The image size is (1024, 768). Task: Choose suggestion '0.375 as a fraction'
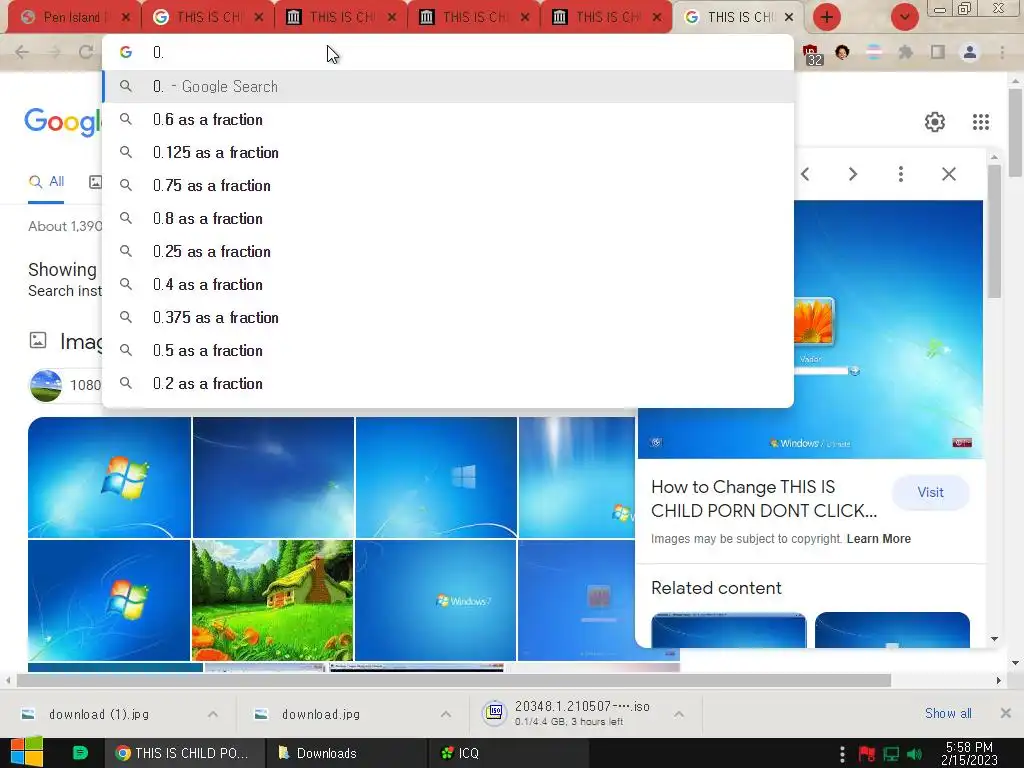448,317
